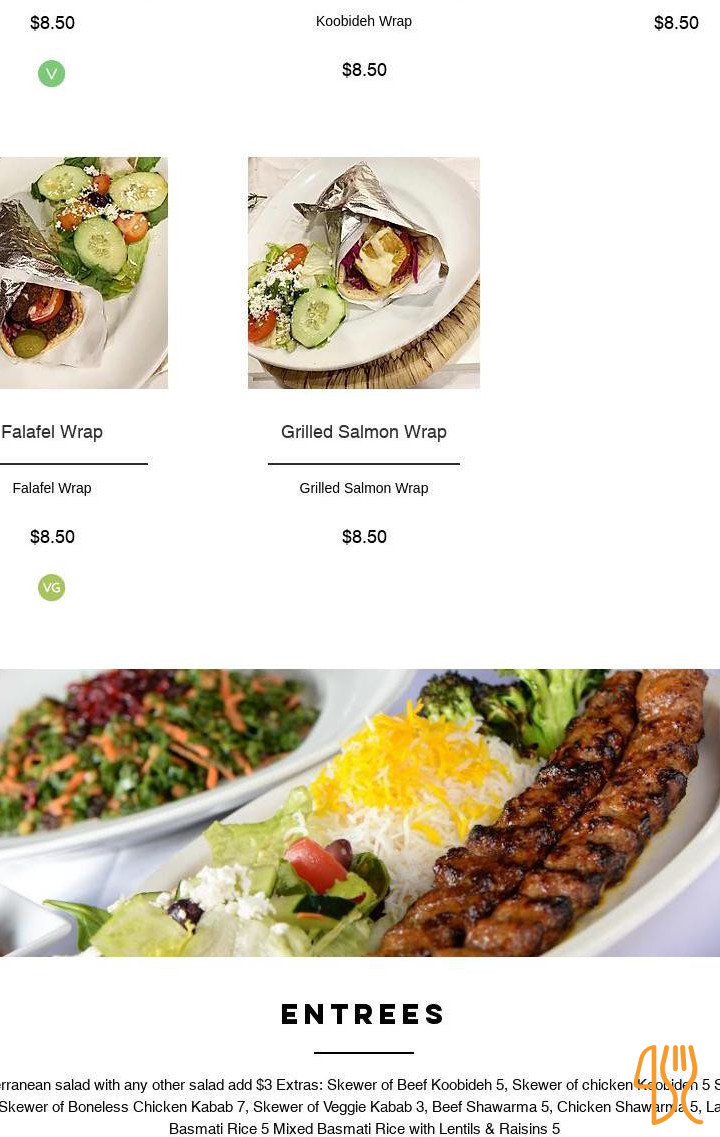Click the green V vegetarian badge
Screen dimensions: 720x1137
(51, 73)
